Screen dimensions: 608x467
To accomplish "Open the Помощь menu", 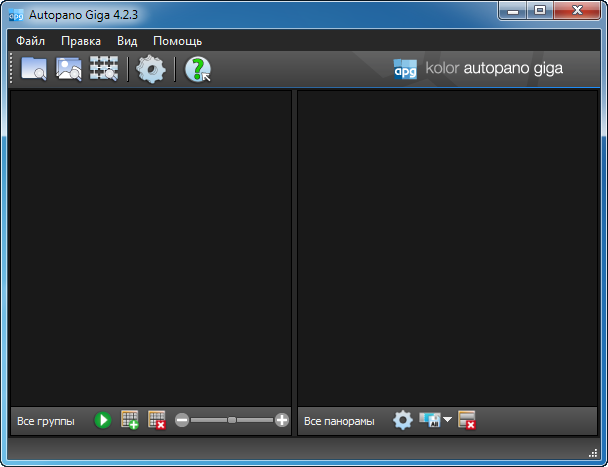I will (x=177, y=41).
